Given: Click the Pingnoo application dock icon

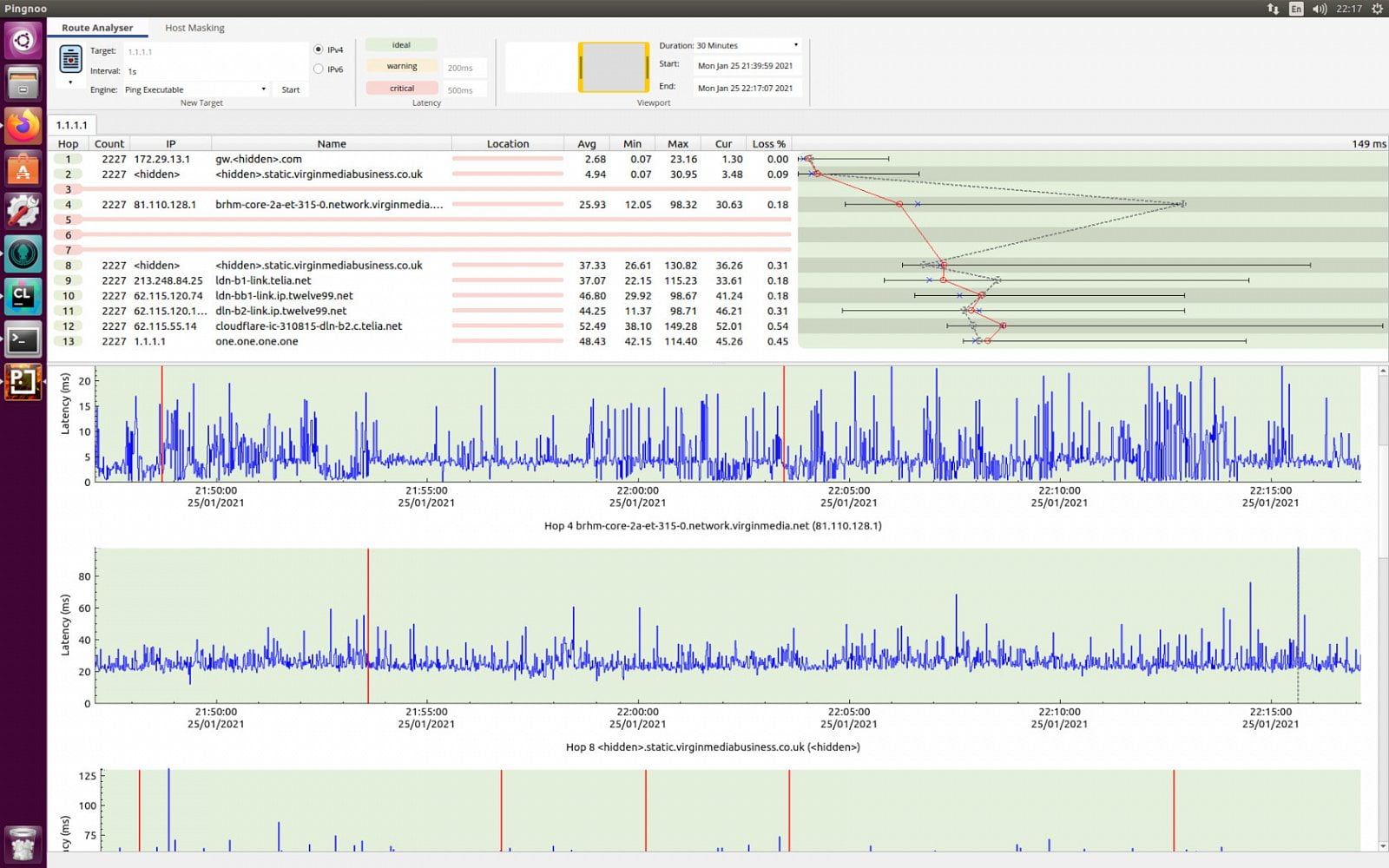Looking at the screenshot, I should [23, 382].
